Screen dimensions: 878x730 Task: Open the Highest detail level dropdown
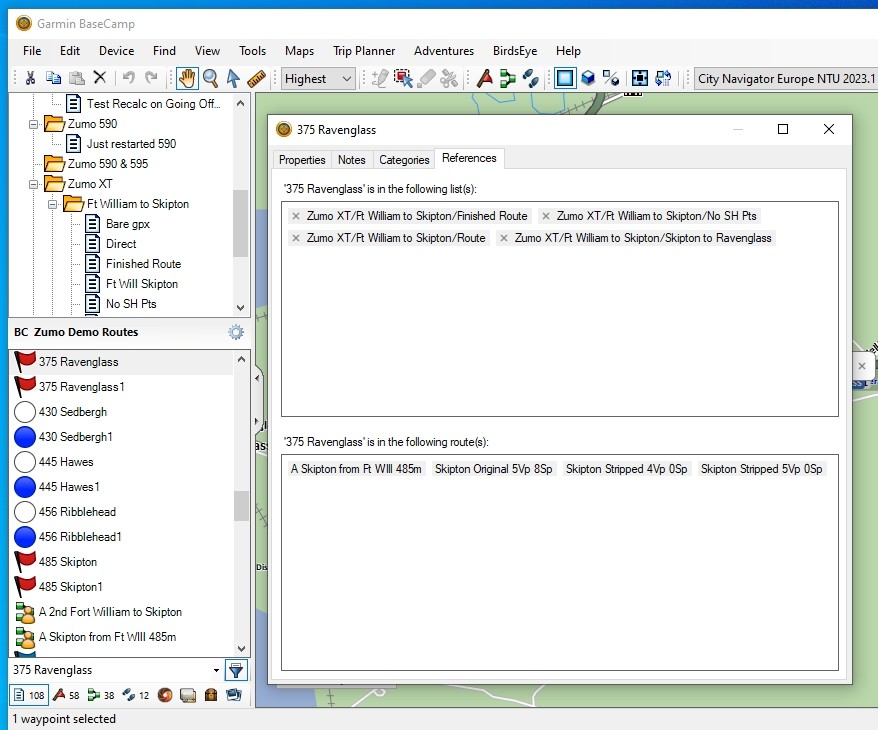pos(319,78)
